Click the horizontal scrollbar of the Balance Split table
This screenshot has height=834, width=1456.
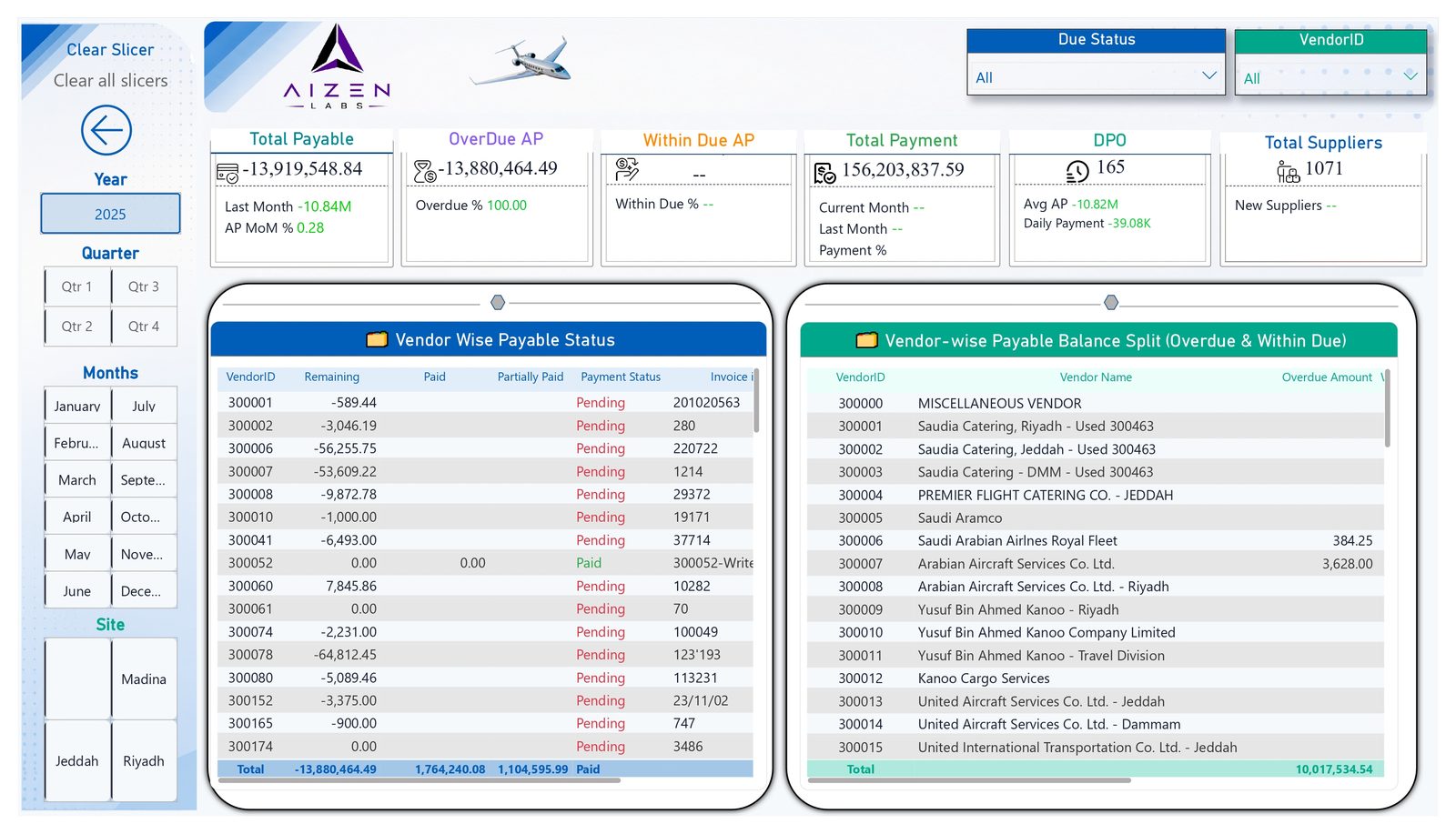pyautogui.click(x=969, y=780)
